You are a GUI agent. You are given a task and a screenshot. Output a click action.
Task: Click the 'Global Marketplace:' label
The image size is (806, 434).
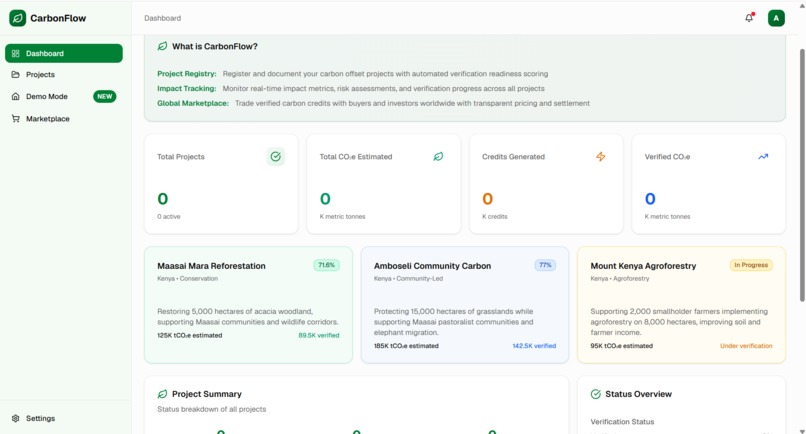tap(193, 103)
